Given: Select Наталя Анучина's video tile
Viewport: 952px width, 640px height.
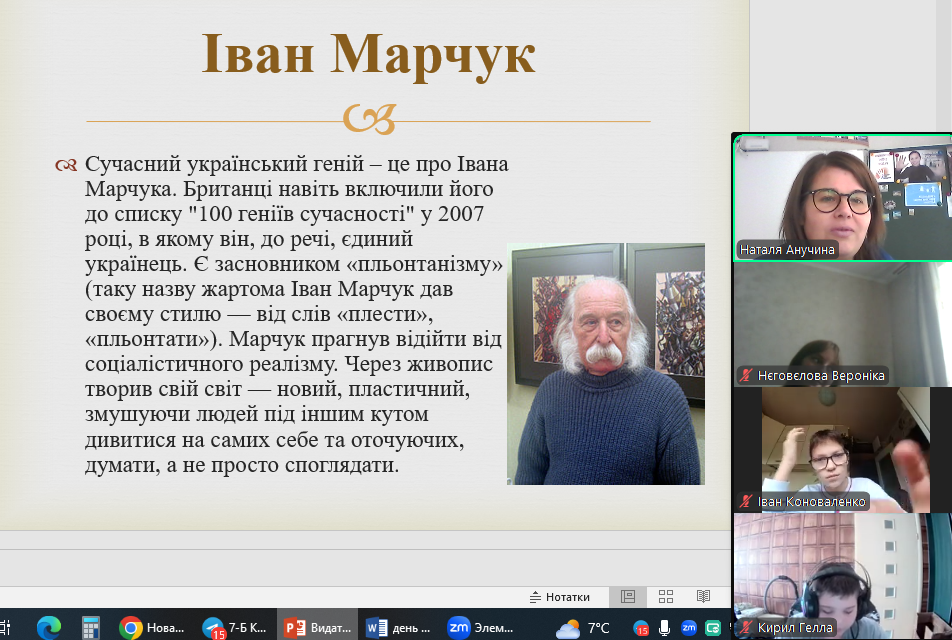Looking at the screenshot, I should tap(843, 198).
